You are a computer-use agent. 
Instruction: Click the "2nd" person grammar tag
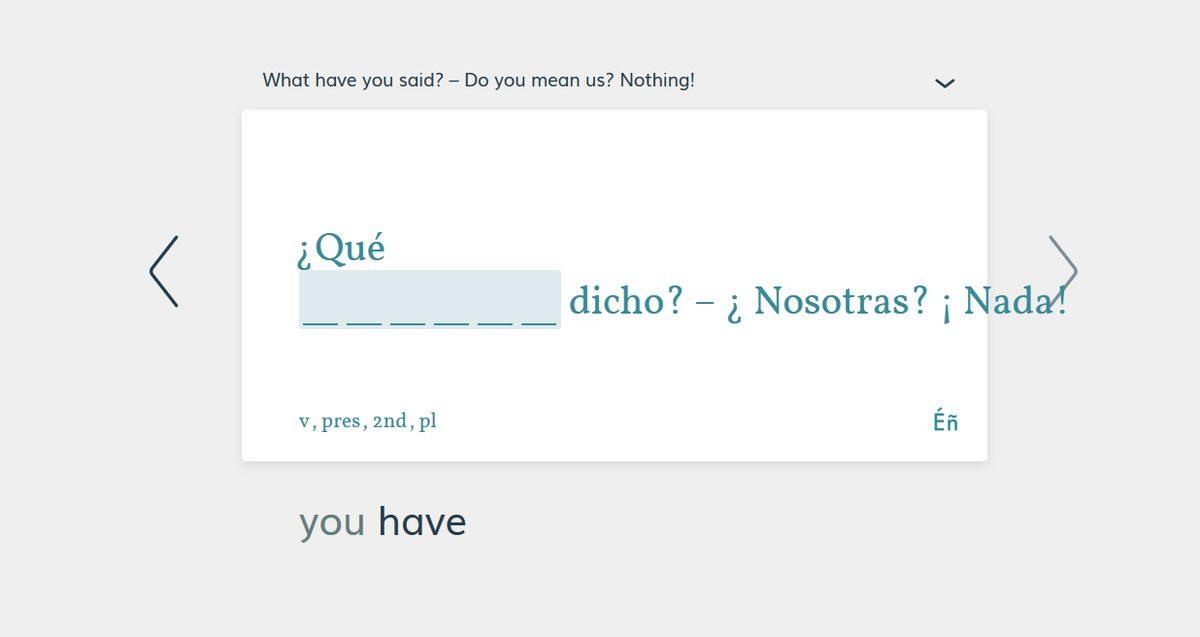click(389, 421)
